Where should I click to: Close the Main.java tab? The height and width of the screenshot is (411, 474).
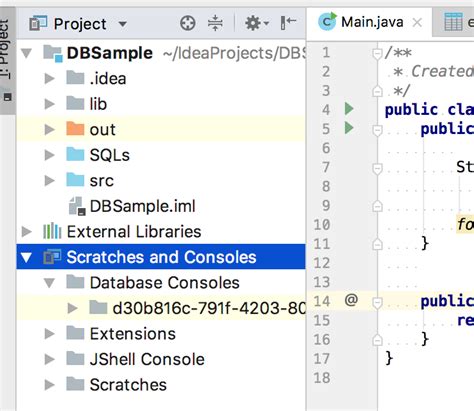[x=417, y=23]
